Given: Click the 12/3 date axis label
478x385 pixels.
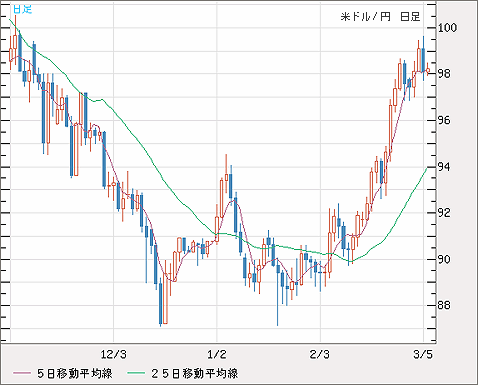Looking at the screenshot, I should 113,354.
